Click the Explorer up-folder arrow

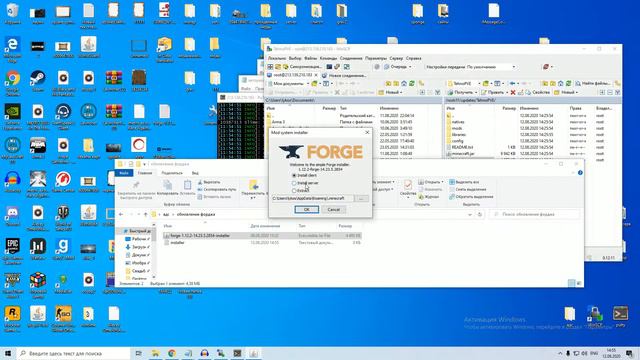coord(145,214)
